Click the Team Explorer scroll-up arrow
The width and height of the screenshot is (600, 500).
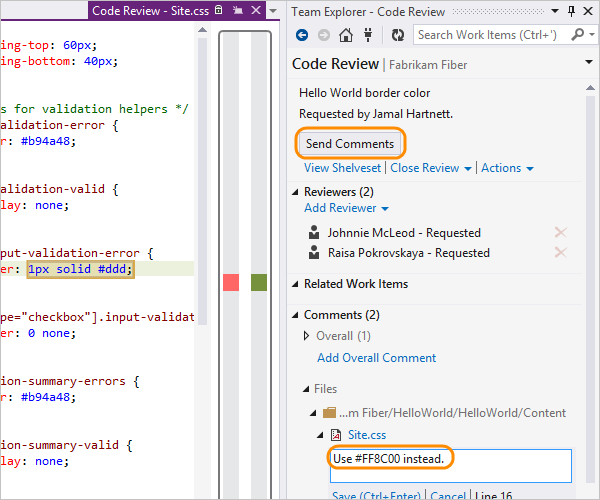(590, 88)
